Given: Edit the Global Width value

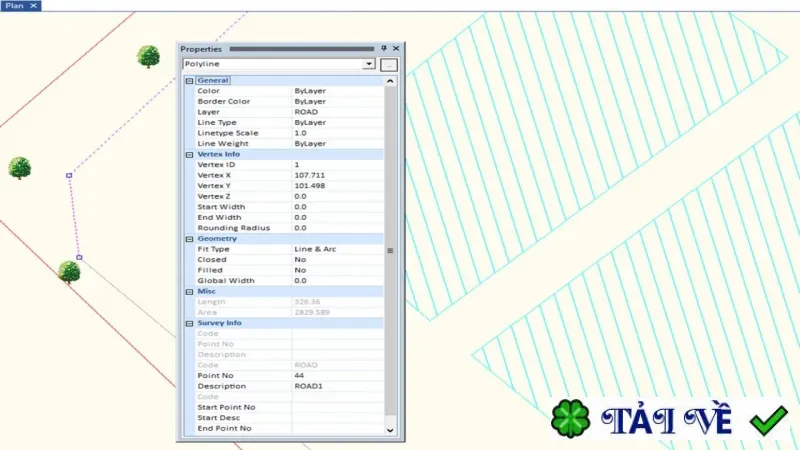Looking at the screenshot, I should (338, 281).
